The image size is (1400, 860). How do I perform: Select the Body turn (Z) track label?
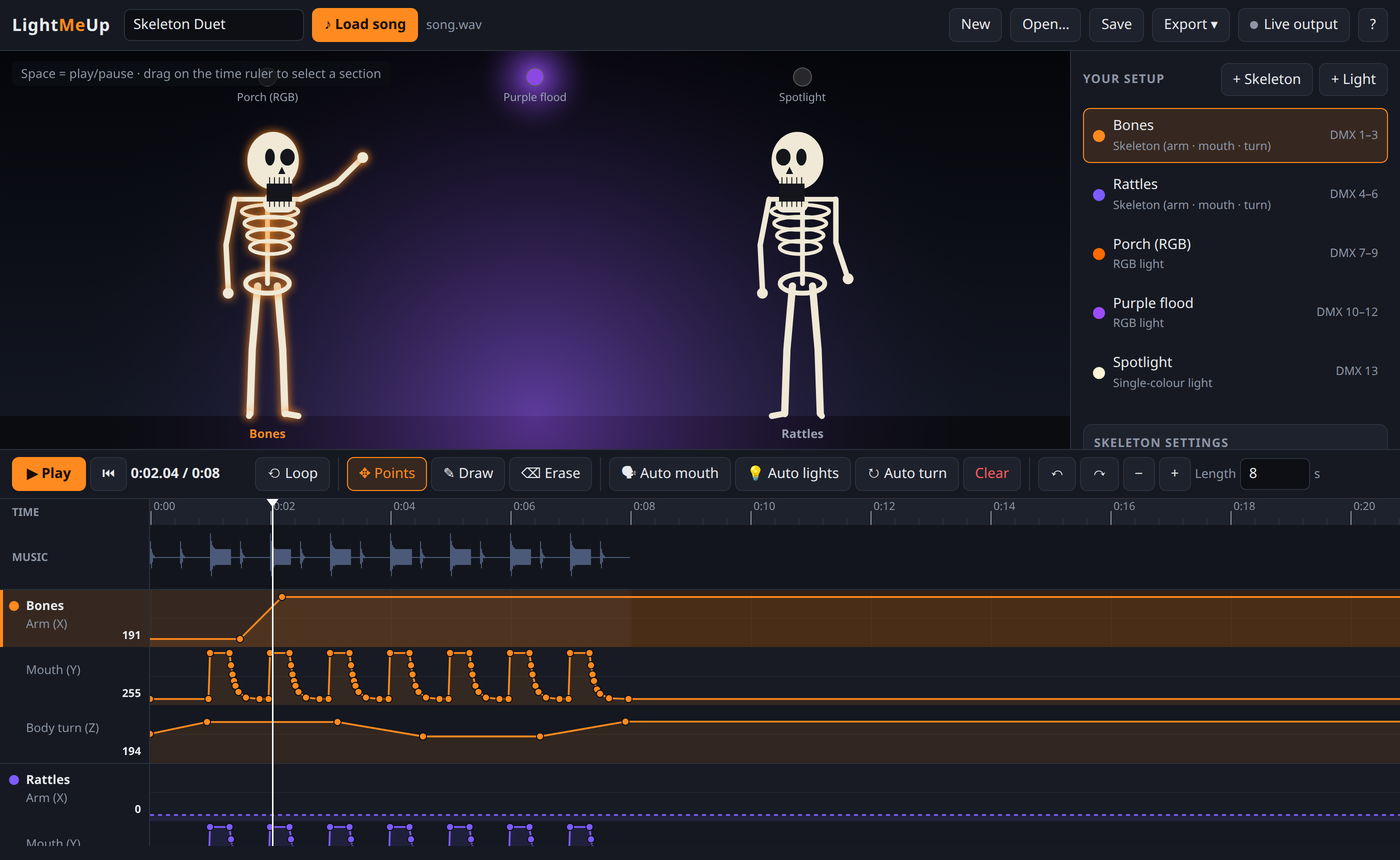click(x=62, y=727)
